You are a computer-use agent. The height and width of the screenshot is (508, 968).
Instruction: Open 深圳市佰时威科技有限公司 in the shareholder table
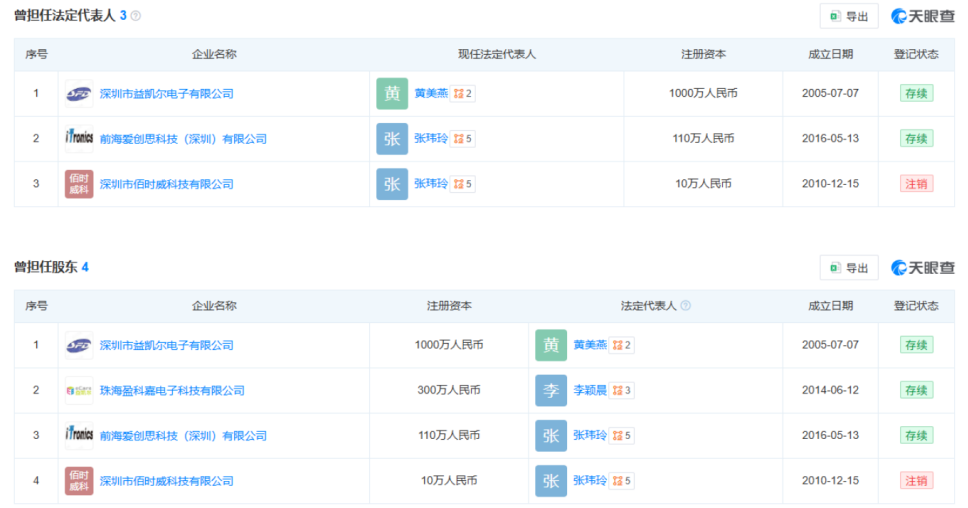[167, 481]
